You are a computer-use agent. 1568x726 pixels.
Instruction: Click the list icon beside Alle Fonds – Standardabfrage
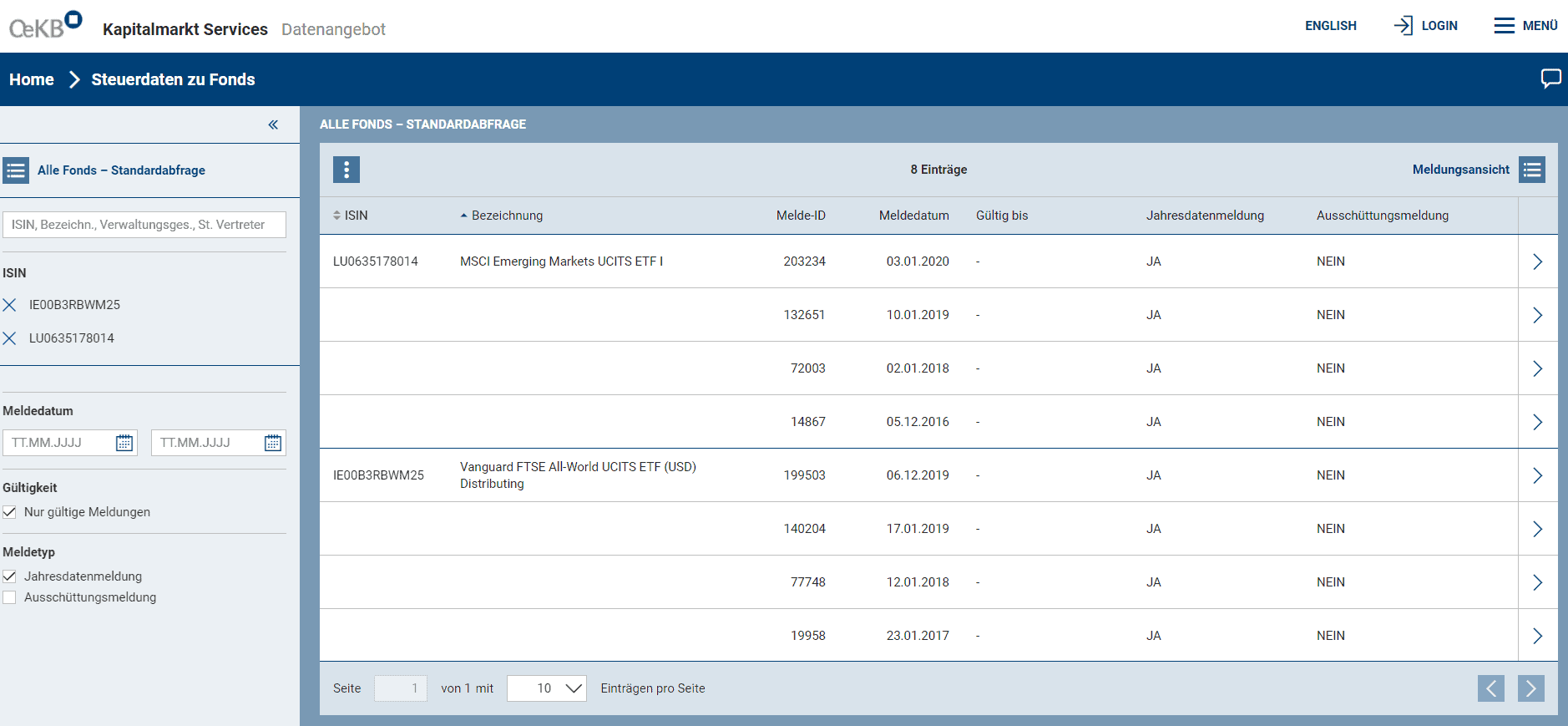pyautogui.click(x=16, y=170)
